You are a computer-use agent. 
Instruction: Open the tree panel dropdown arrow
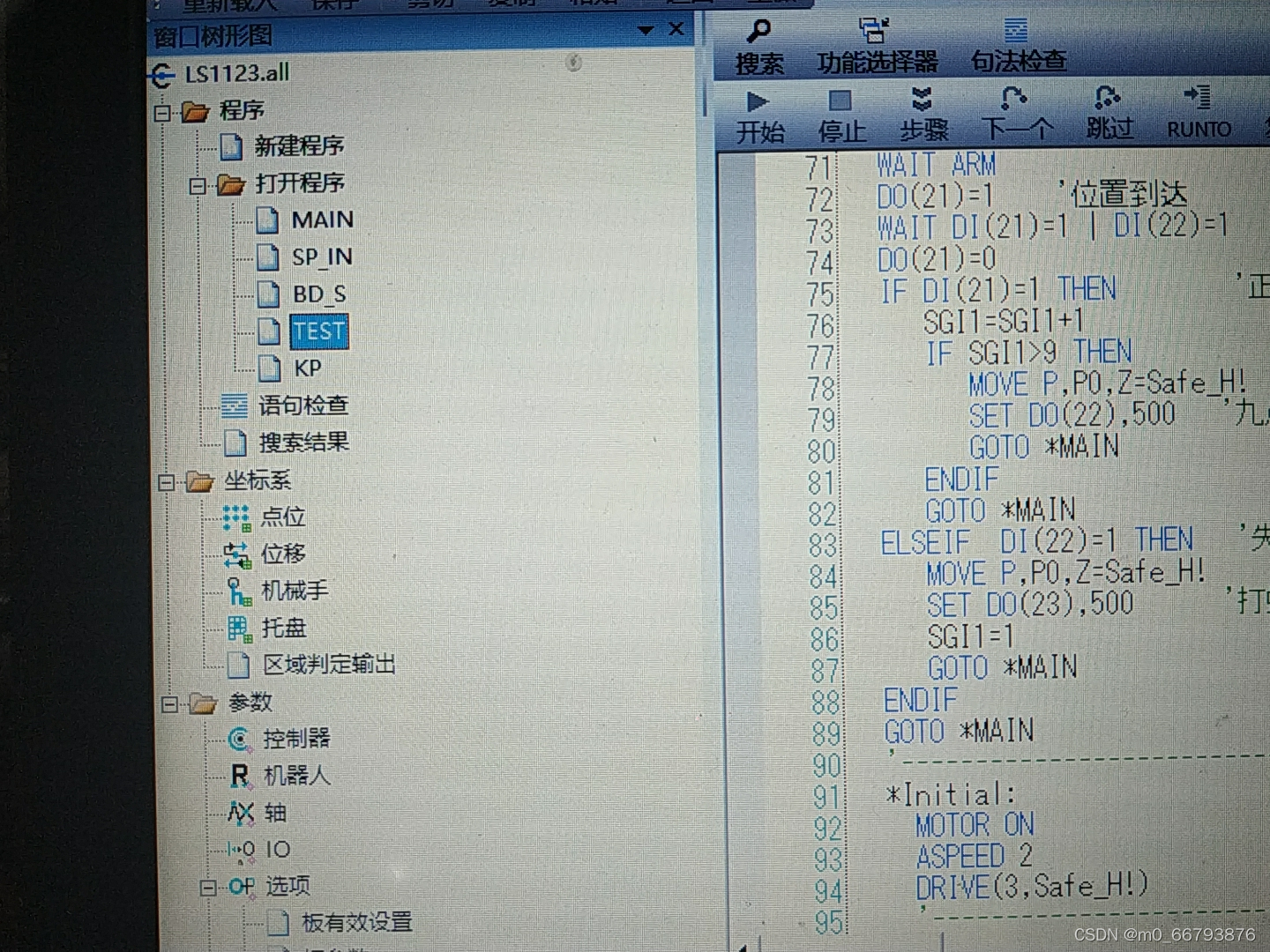tap(646, 30)
